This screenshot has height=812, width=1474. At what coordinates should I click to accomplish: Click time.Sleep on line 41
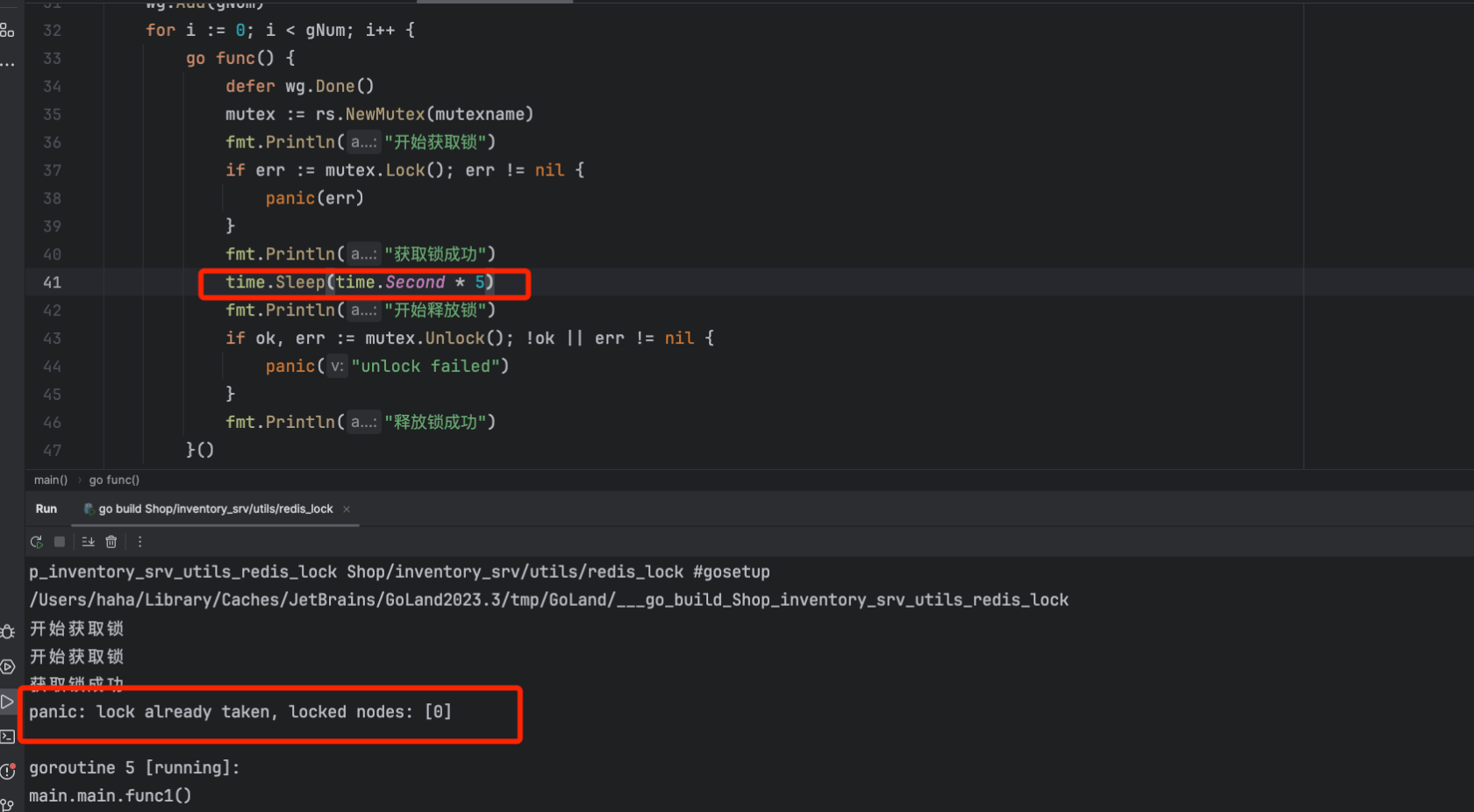pyautogui.click(x=275, y=282)
